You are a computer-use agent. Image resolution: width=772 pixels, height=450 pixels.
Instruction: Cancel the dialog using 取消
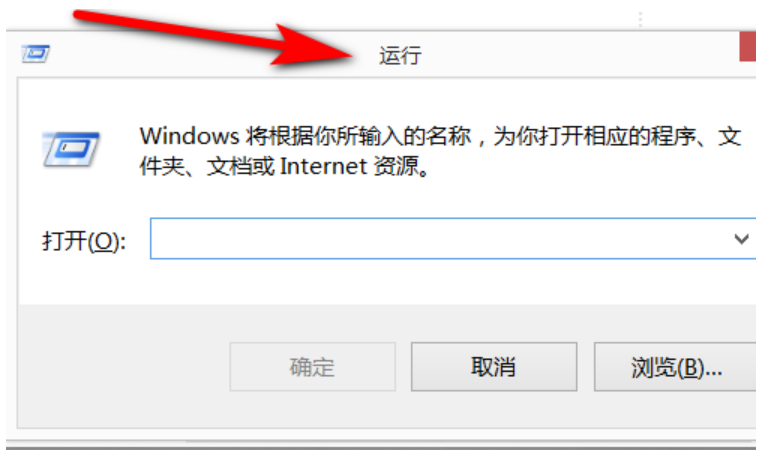tap(494, 367)
